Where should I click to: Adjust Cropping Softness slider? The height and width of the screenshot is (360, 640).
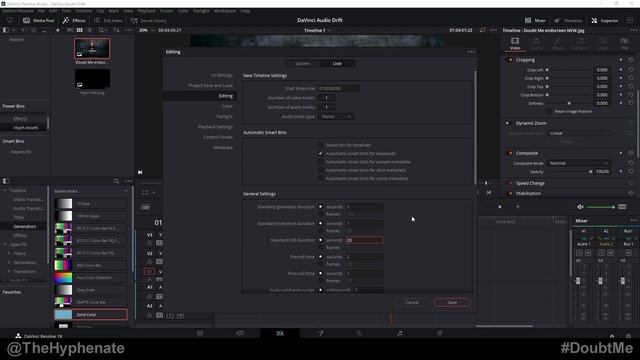[569, 103]
